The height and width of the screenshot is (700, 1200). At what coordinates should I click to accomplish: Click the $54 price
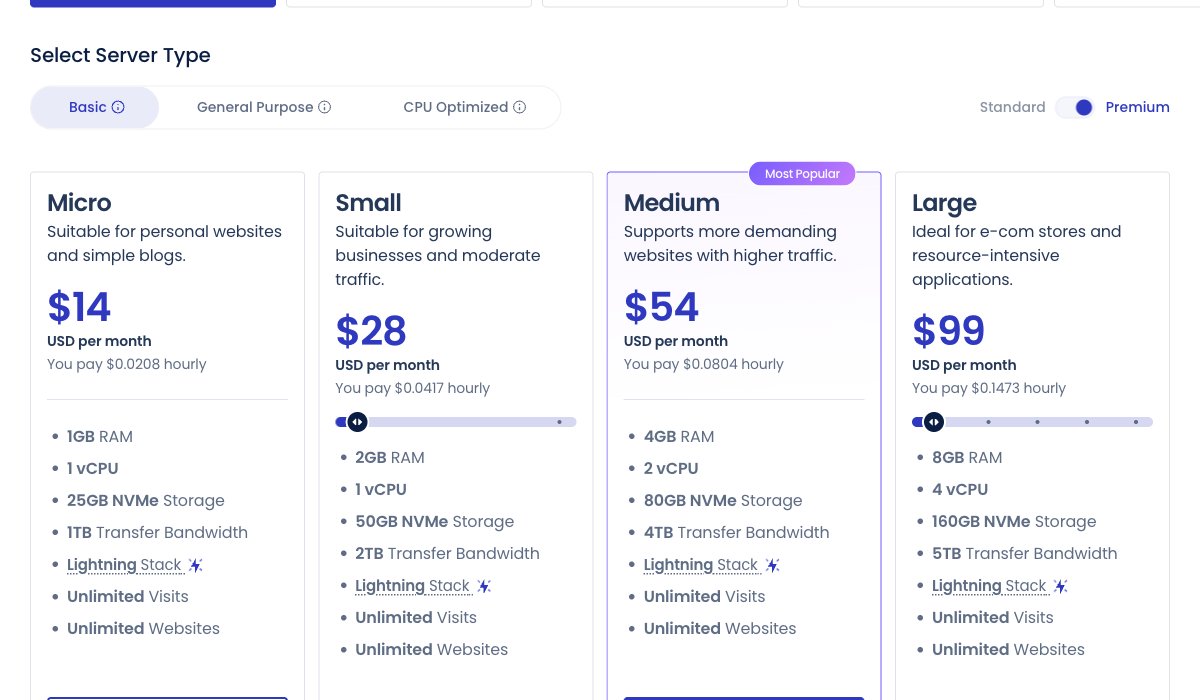[661, 307]
